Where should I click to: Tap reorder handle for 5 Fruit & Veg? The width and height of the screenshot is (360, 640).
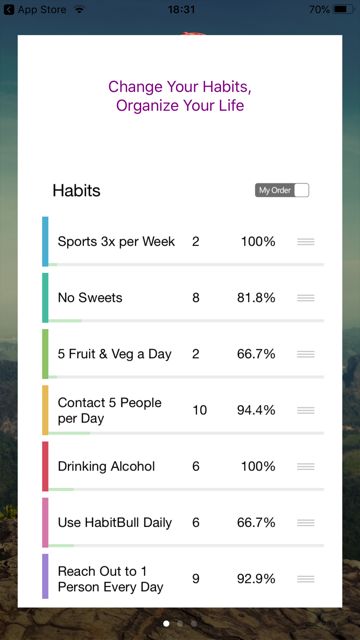coord(306,354)
